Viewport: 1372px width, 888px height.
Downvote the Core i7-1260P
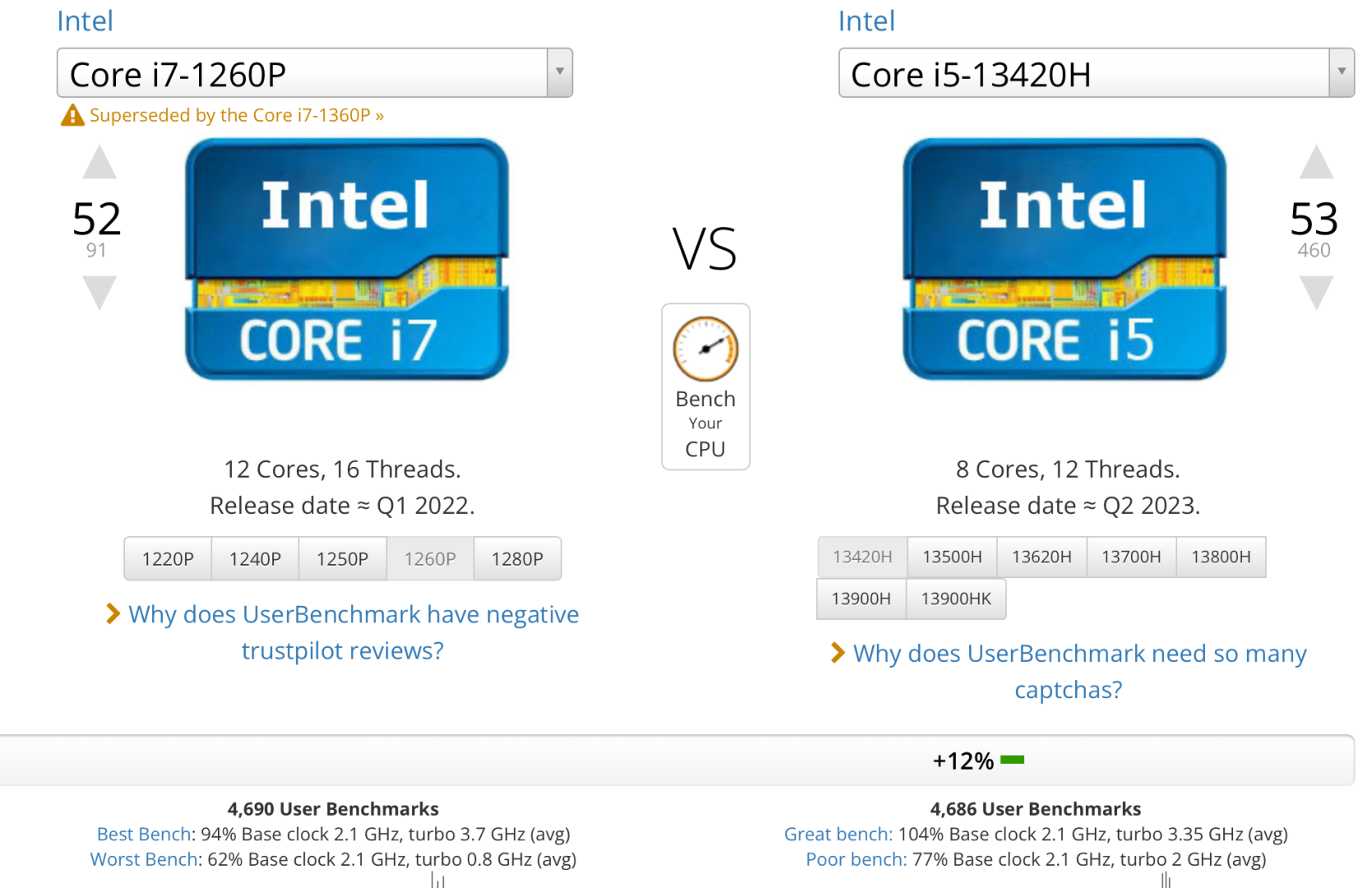point(99,292)
